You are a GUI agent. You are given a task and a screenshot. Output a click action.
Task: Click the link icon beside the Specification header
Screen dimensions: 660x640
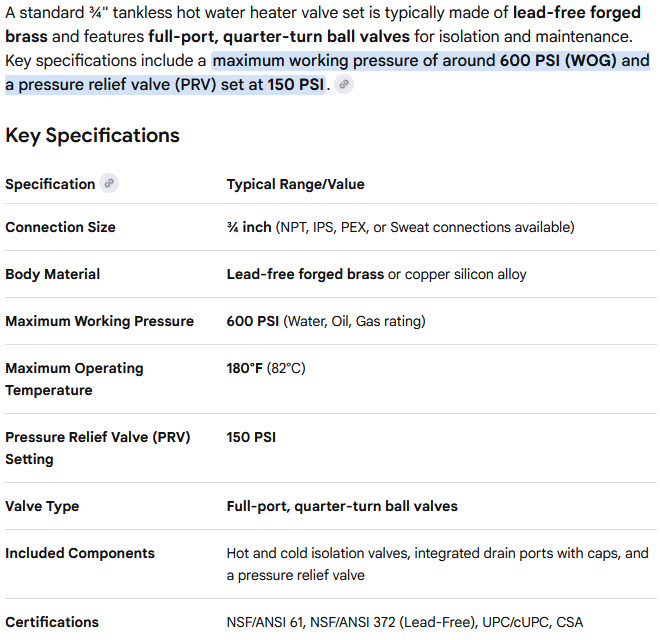pos(109,184)
